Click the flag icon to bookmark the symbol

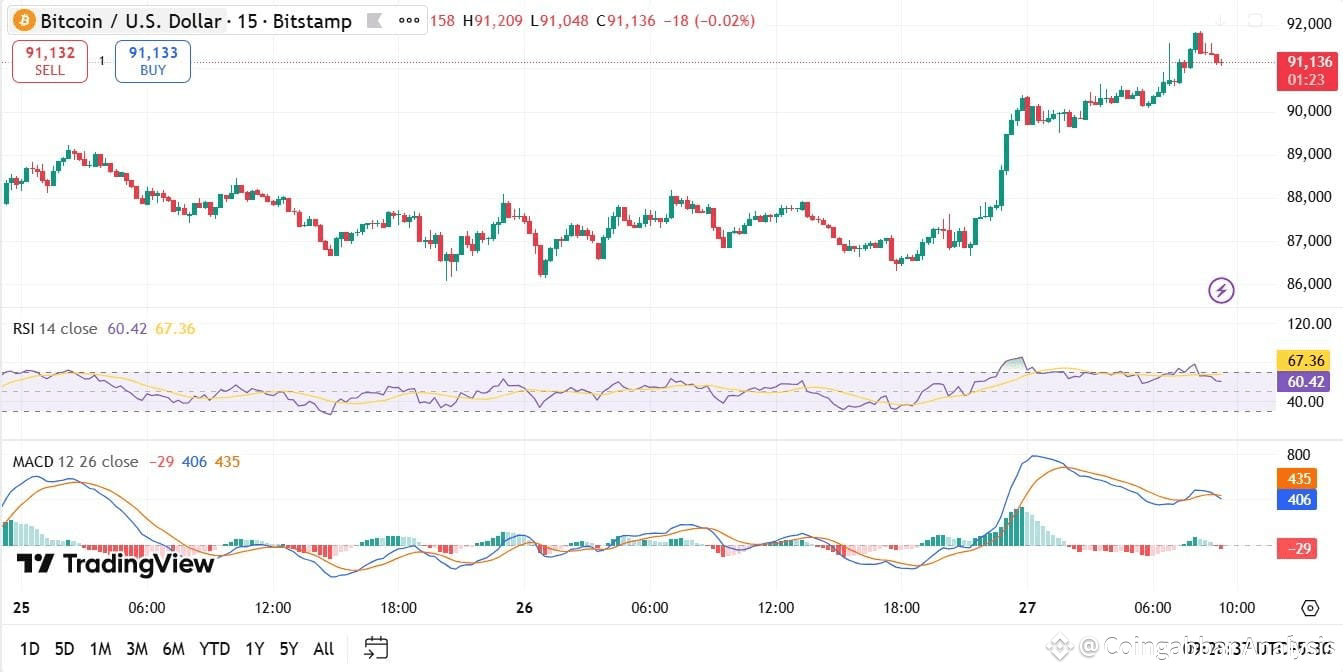coord(376,21)
